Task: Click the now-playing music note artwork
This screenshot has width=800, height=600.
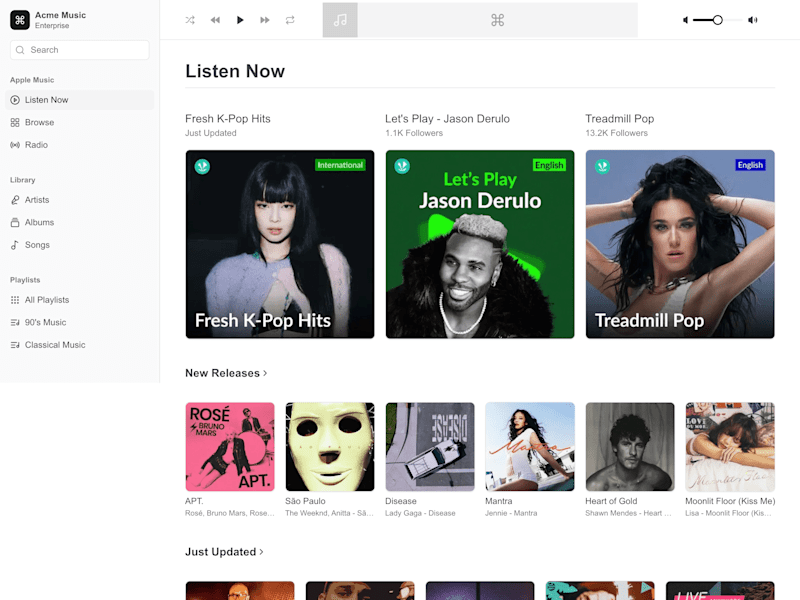Action: coord(340,20)
